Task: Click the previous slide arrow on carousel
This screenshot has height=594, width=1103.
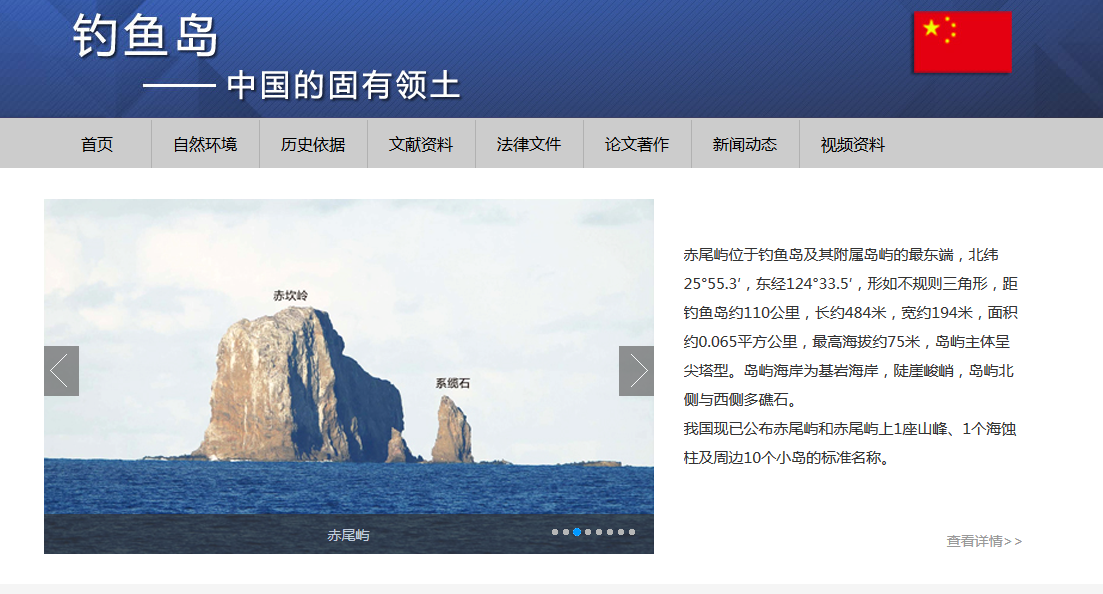Action: coord(61,371)
